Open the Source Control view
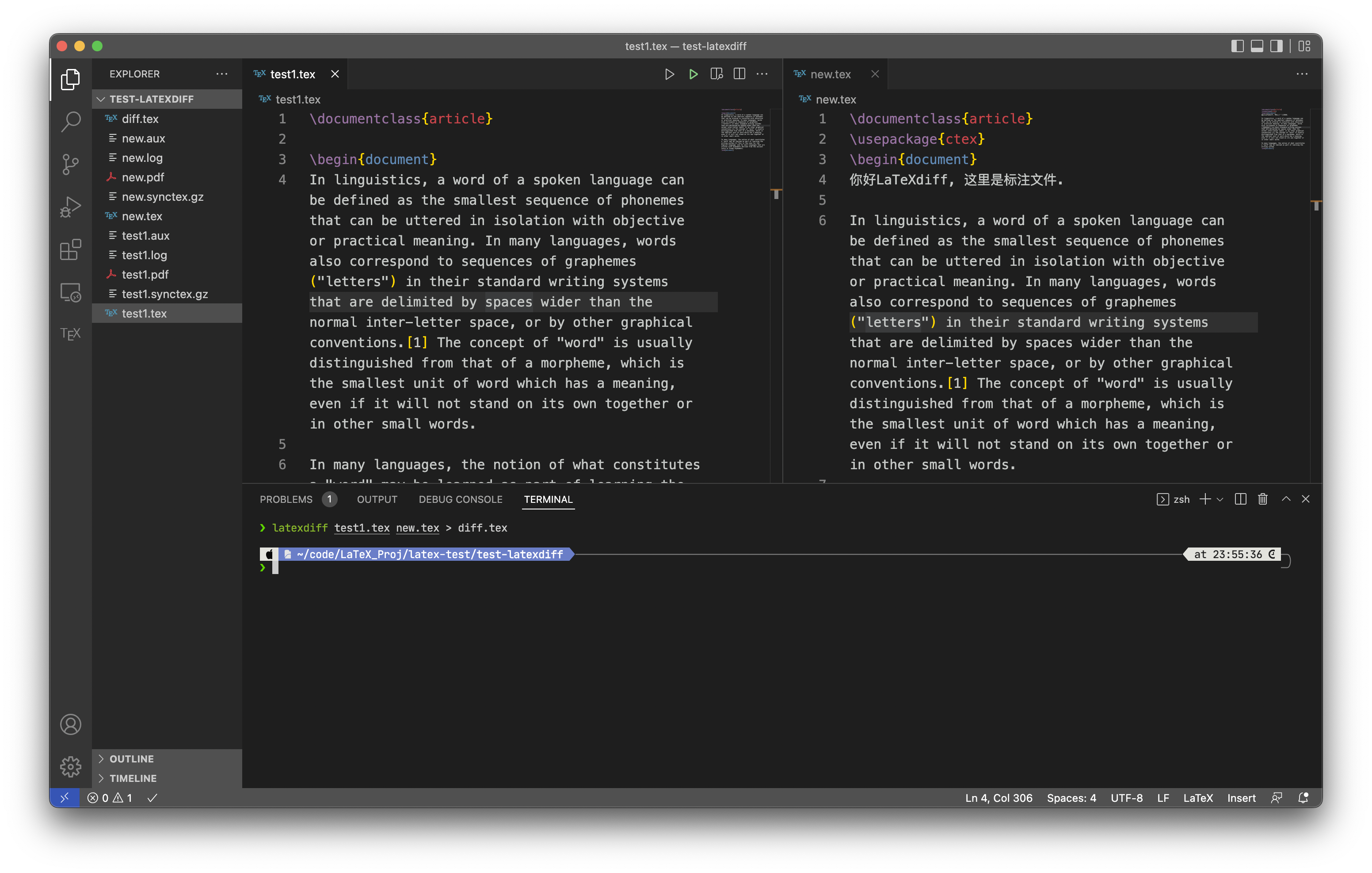Image resolution: width=1372 pixels, height=873 pixels. click(x=70, y=164)
